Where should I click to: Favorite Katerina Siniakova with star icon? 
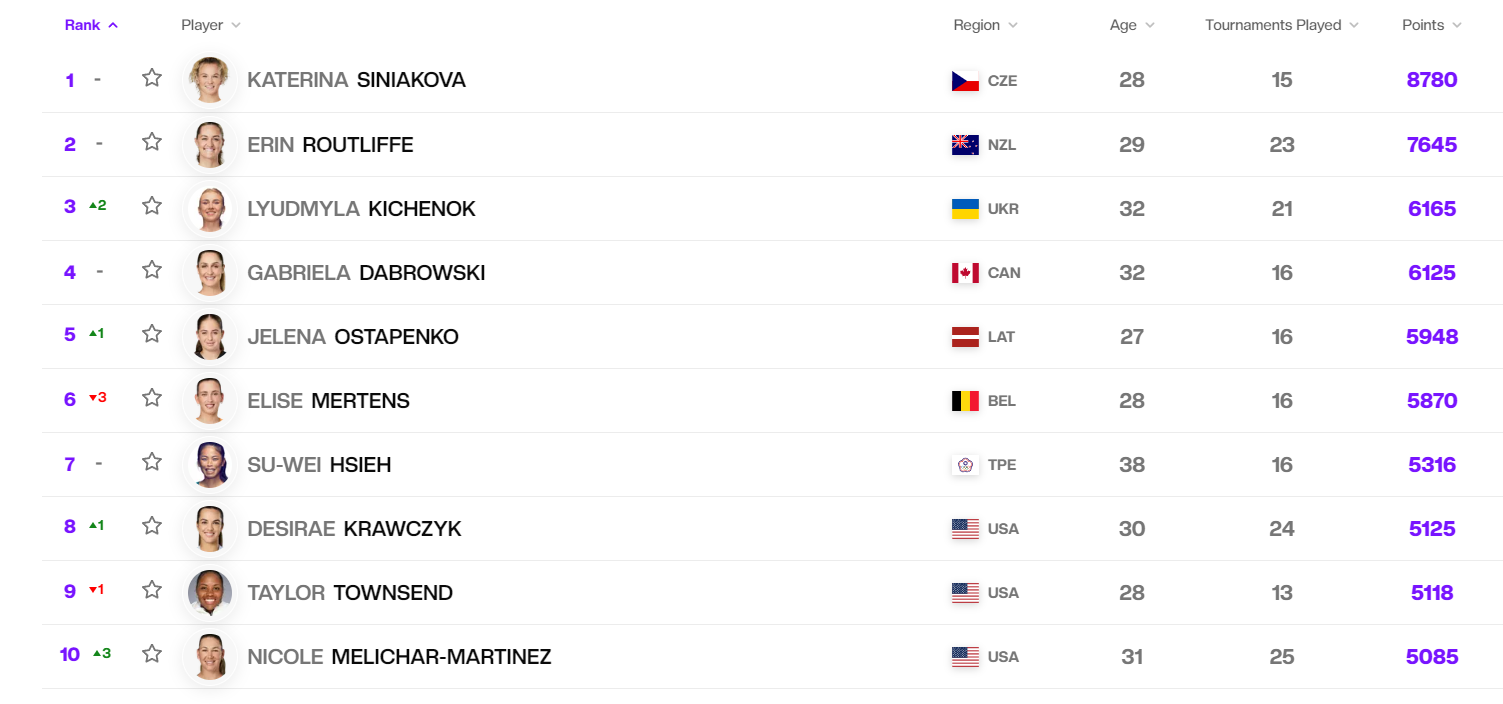pyautogui.click(x=152, y=78)
